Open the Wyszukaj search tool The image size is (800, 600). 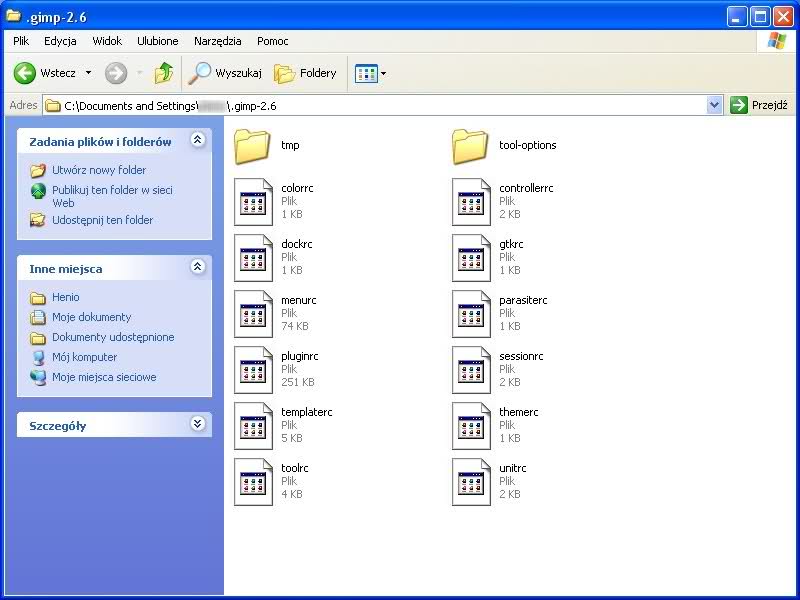(x=226, y=73)
